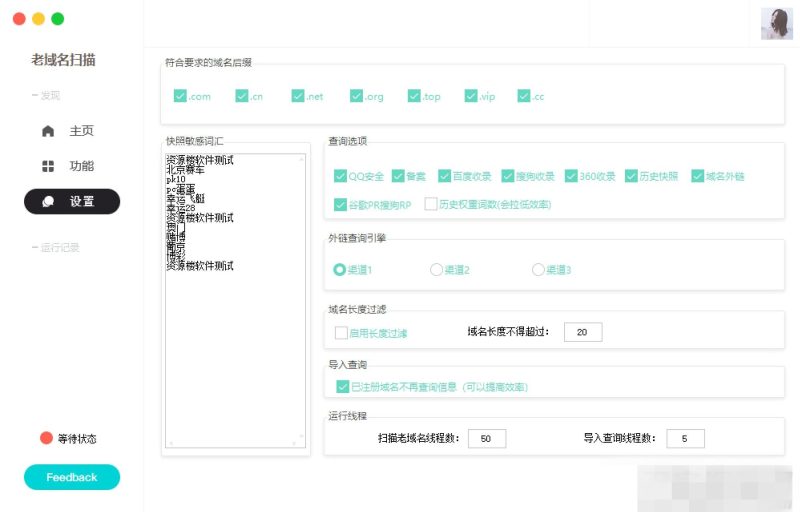Toggle the .net suffix checkbox
Viewport: 800px width, 512px height.
298,96
